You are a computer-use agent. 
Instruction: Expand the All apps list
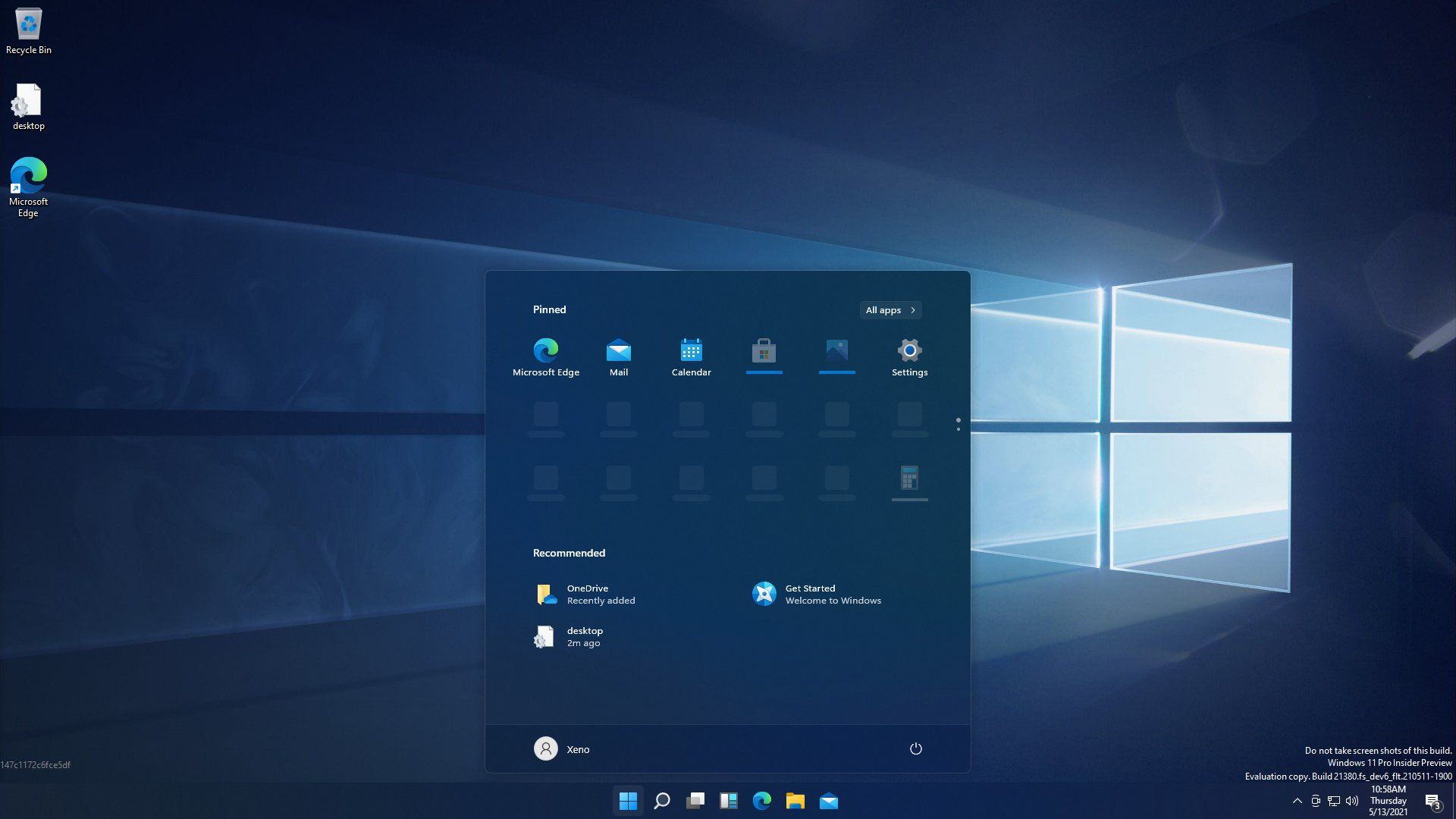891,310
